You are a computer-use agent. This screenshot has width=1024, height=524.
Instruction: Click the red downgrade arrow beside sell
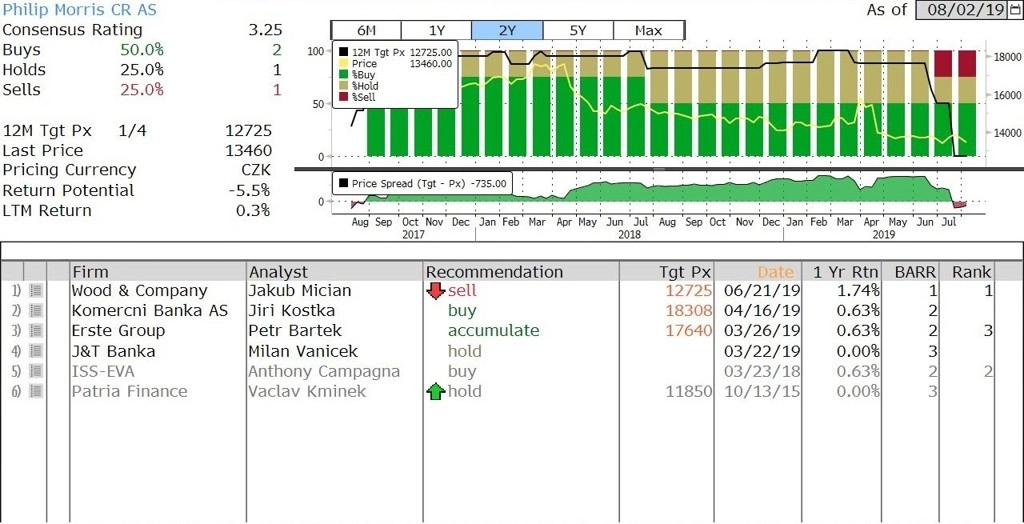pos(436,291)
